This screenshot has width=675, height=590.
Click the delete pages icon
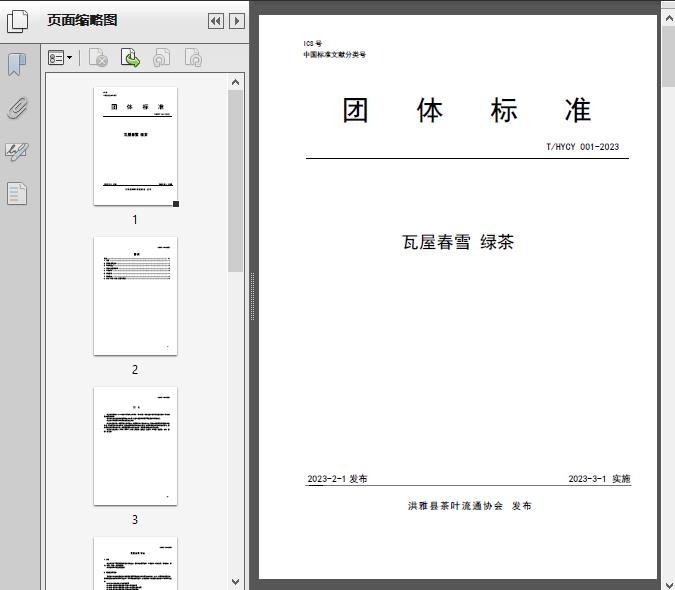[x=98, y=58]
